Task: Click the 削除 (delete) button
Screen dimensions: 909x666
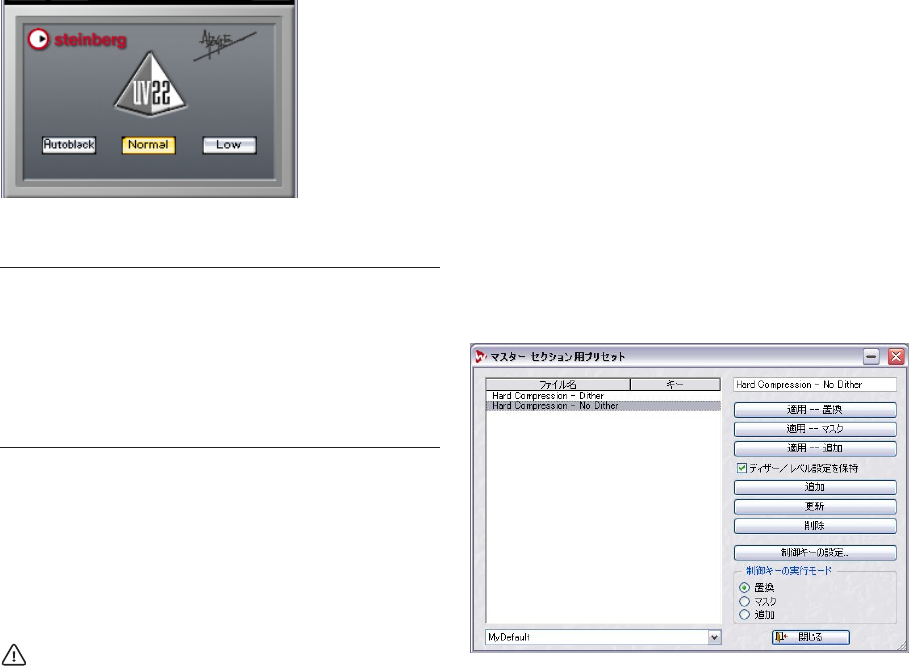Action: point(815,526)
